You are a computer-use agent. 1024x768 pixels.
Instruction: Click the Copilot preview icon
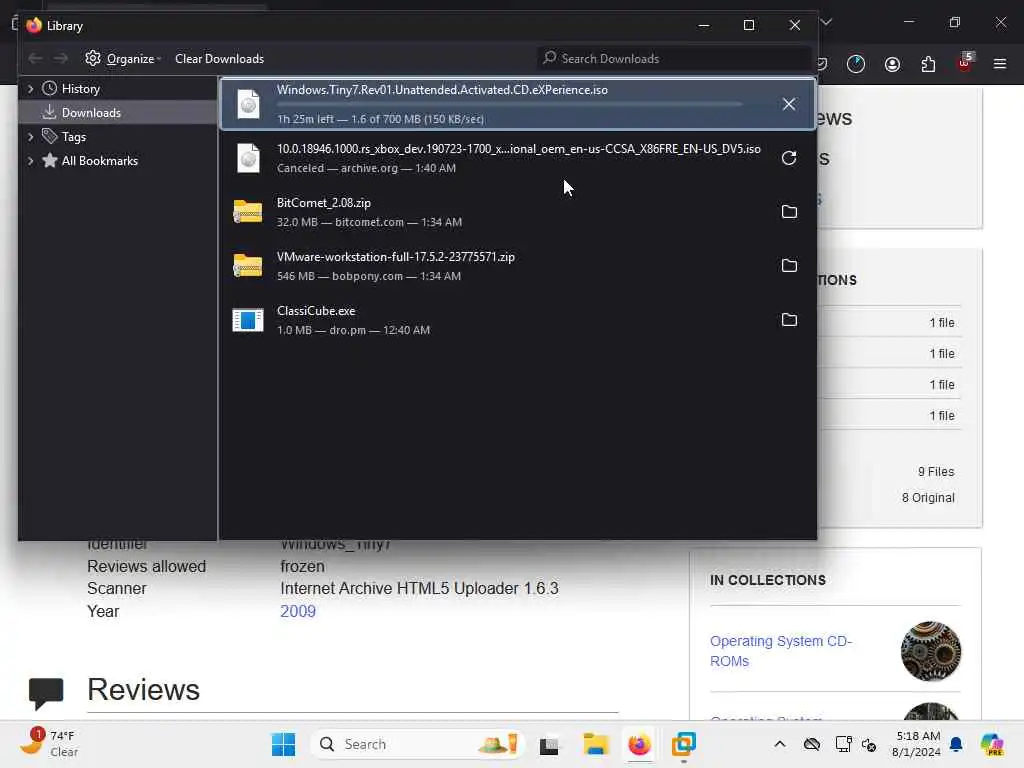pos(992,744)
